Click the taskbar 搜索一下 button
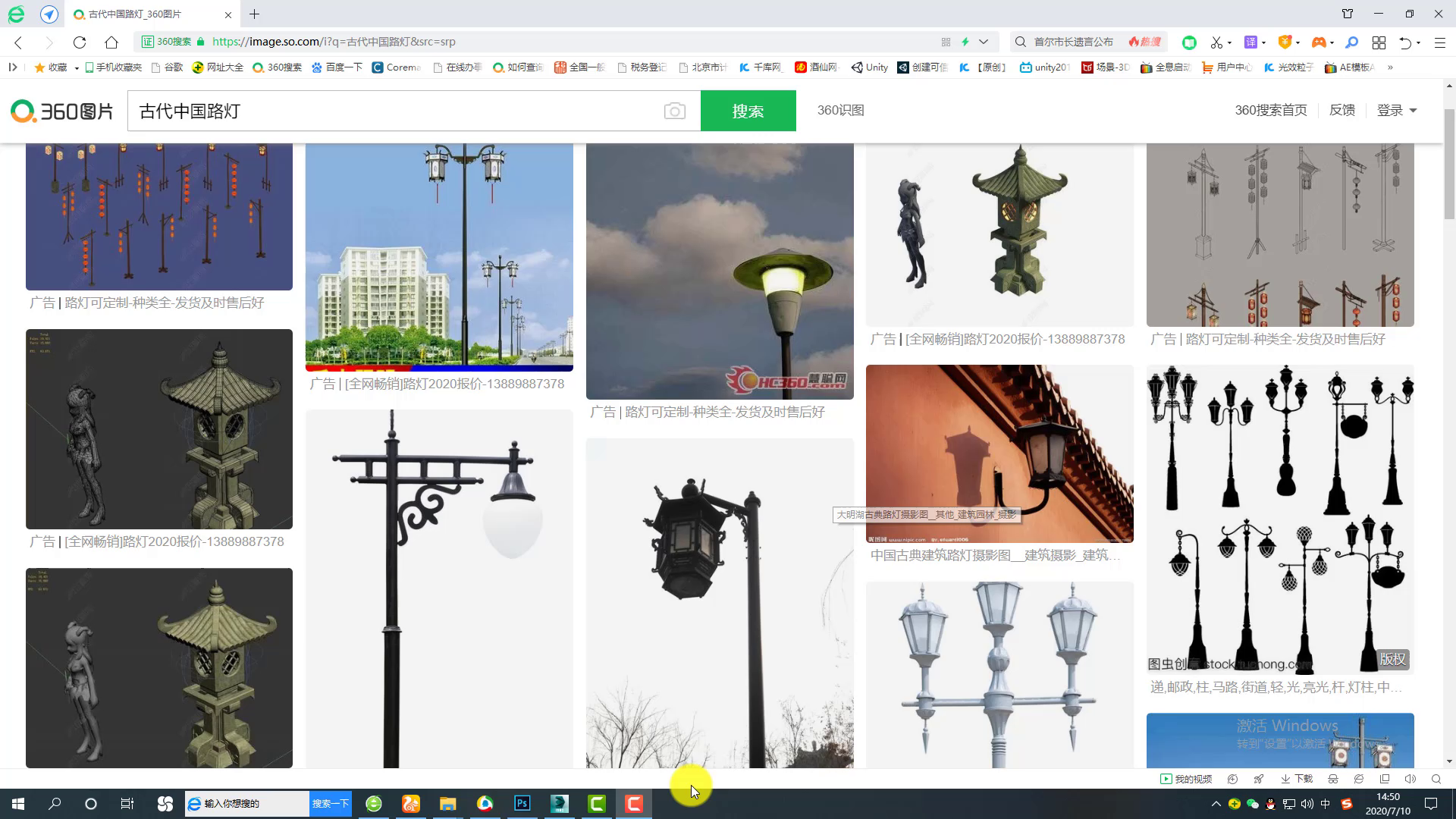 (331, 804)
